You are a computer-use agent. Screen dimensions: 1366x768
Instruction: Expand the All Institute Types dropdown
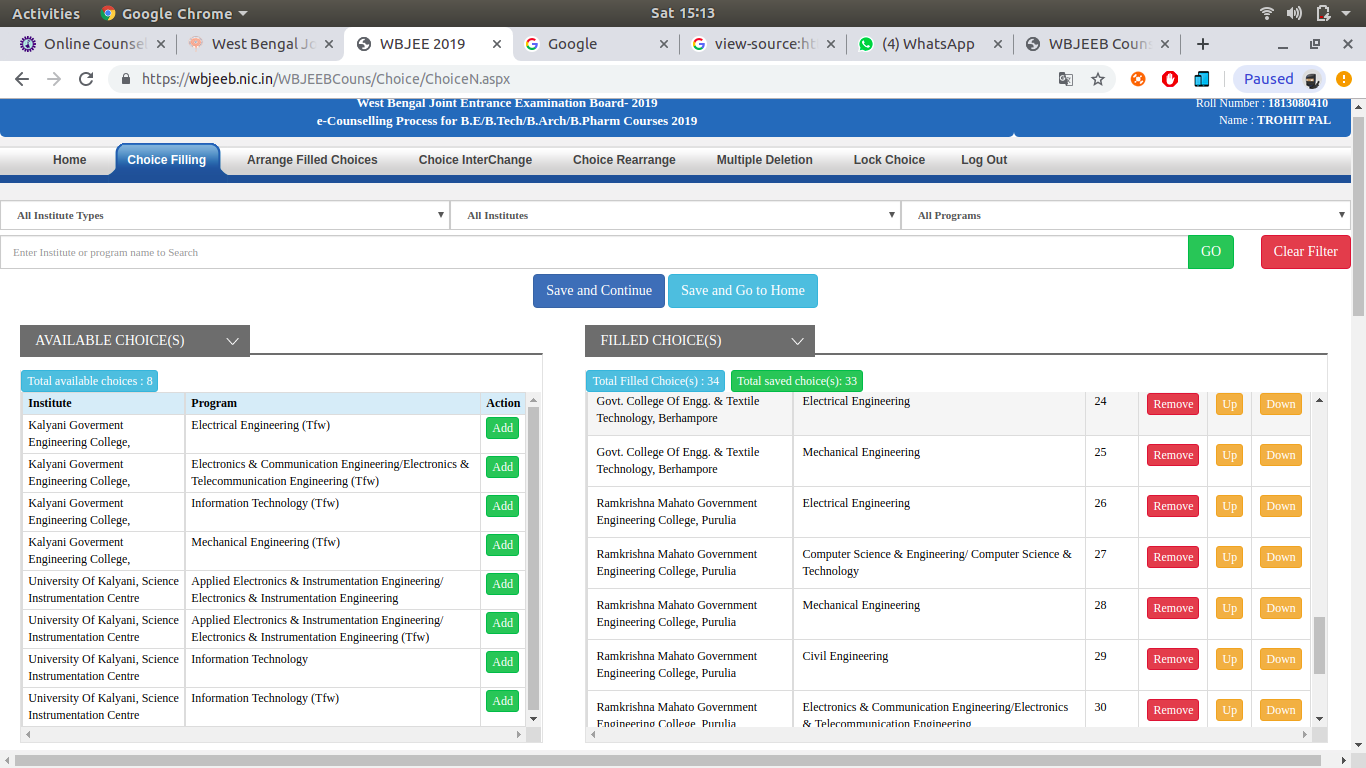225,215
